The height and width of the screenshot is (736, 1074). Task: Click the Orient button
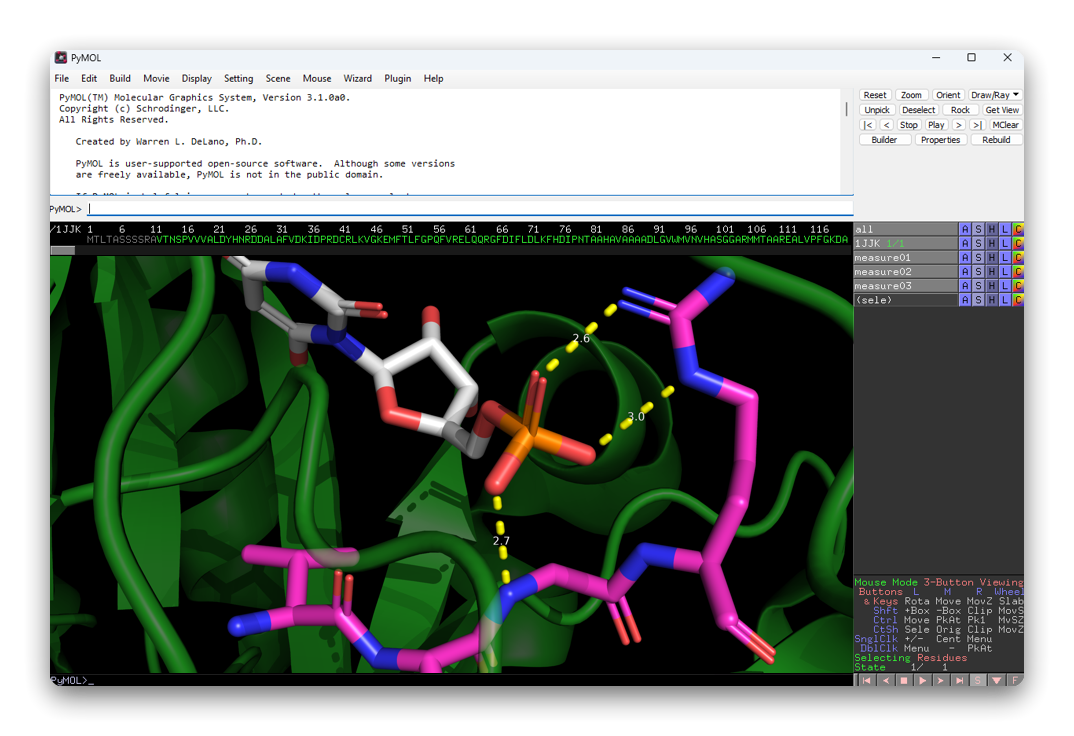948,95
